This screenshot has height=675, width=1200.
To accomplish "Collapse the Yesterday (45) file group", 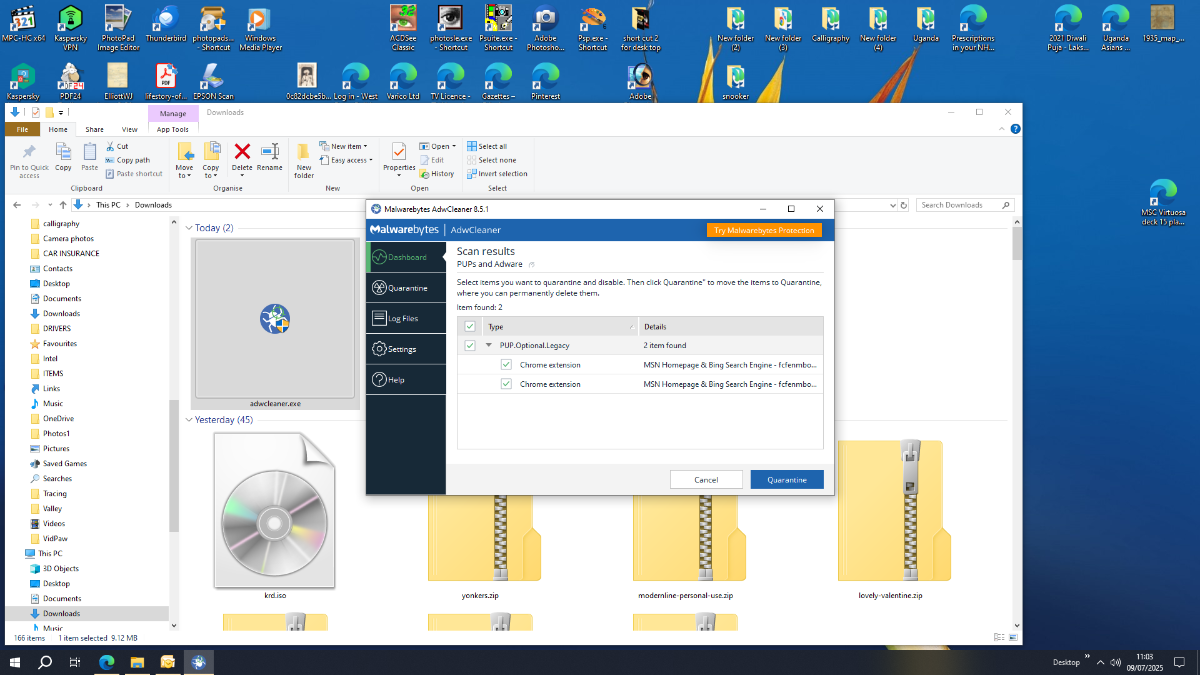I will 190,420.
